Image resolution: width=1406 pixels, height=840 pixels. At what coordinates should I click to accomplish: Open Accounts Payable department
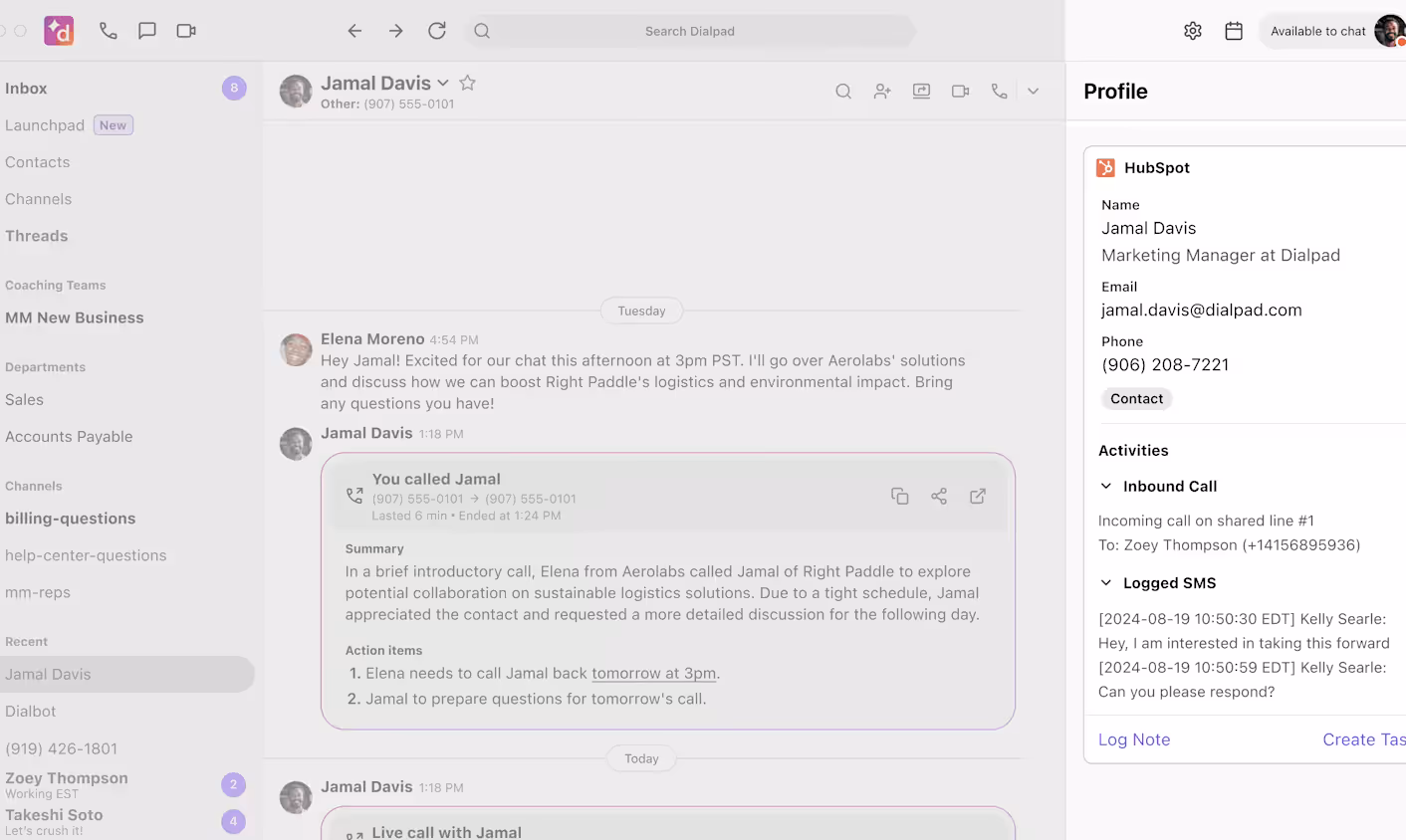pos(69,437)
